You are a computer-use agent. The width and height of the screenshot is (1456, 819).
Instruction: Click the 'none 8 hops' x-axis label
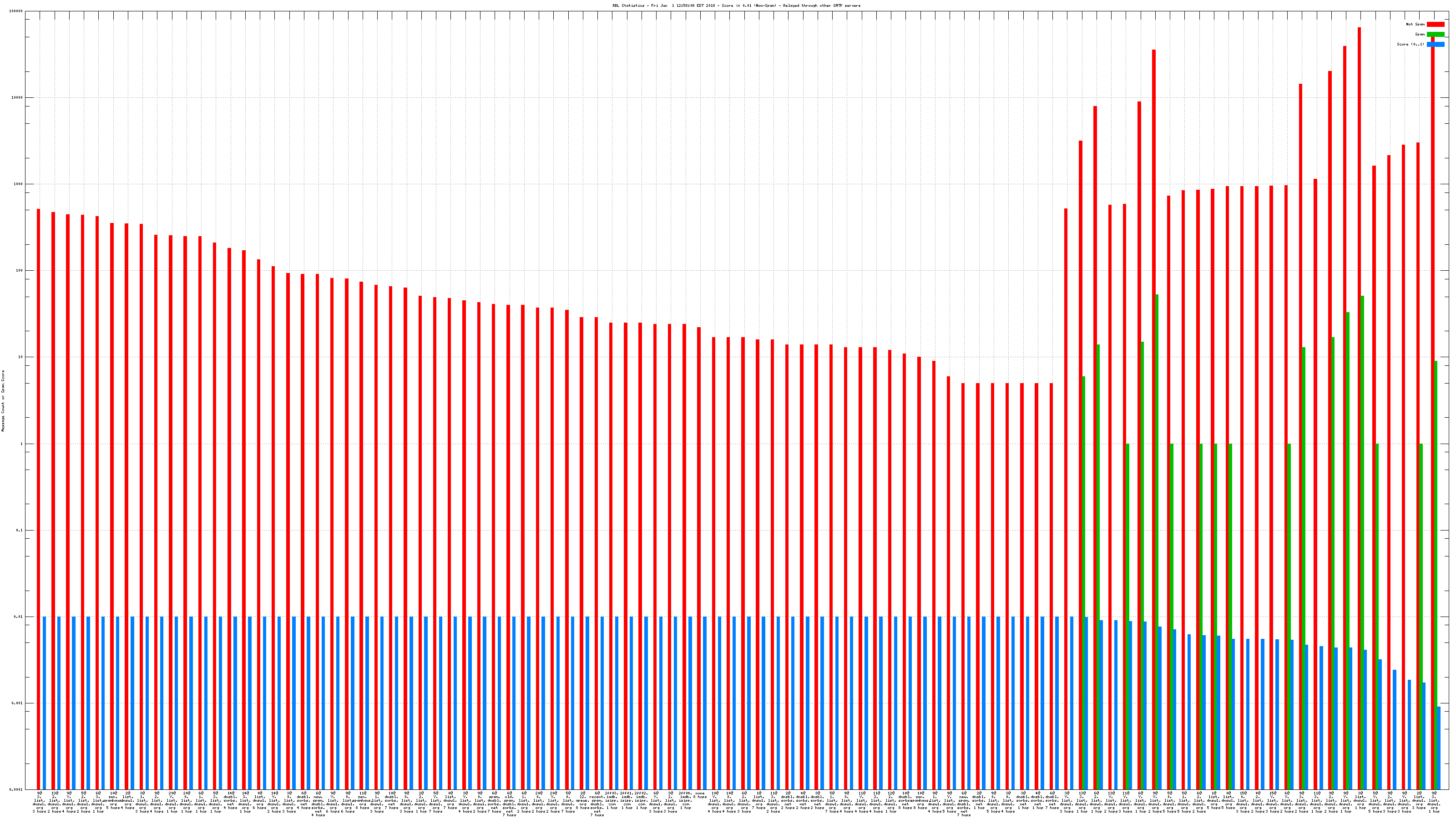click(x=700, y=795)
